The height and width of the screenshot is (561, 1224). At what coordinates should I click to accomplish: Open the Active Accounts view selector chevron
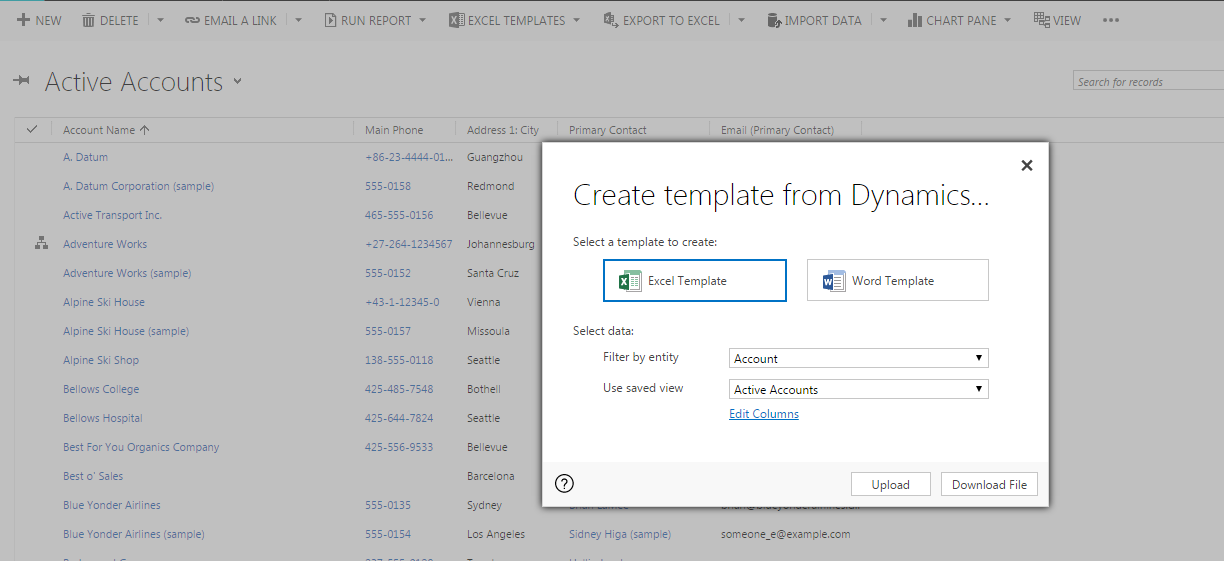click(x=237, y=82)
